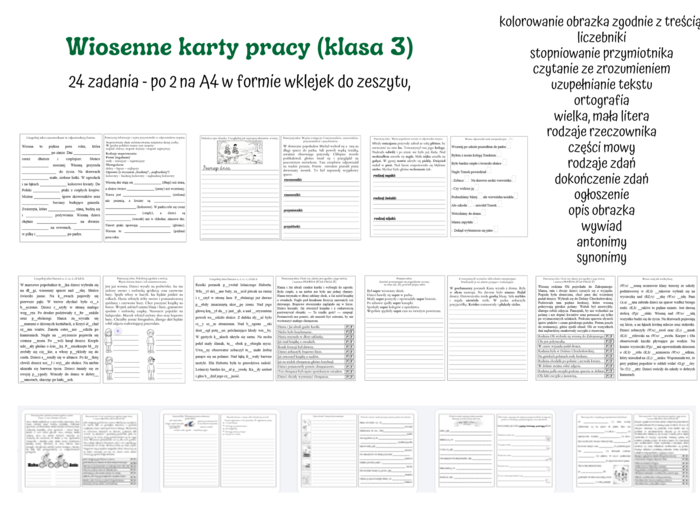Screen dimensions: 700x520
Task: Open the worksheet showing four children figures
Action: pyautogui.click(x=144, y=329)
